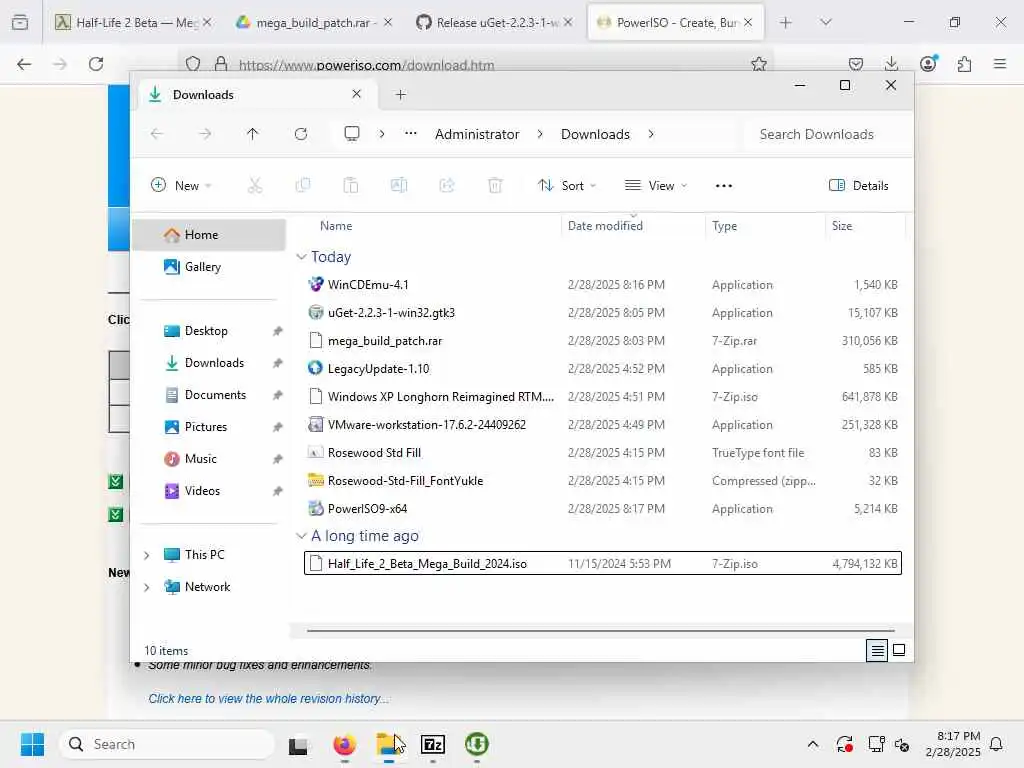Expand Network in navigation pane
Screen dimensions: 1024x768
(147, 587)
